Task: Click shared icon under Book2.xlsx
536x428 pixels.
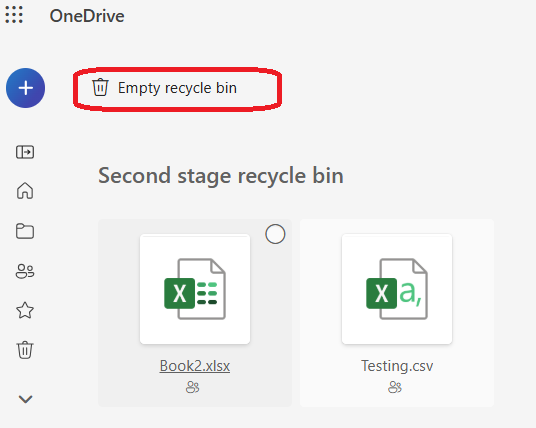Action: 192,387
